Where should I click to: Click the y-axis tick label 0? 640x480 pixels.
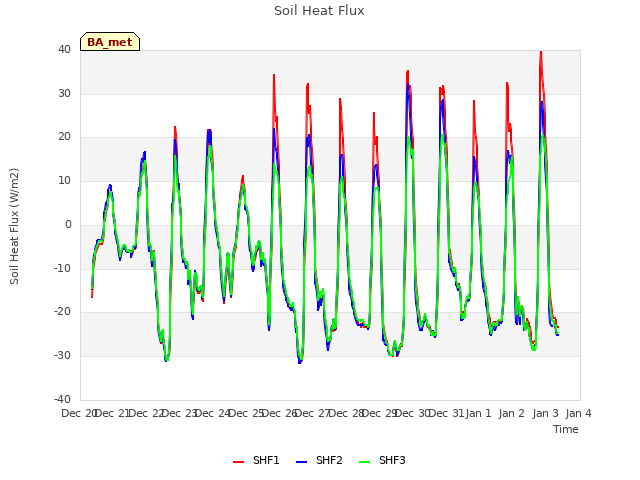[x=68, y=224]
